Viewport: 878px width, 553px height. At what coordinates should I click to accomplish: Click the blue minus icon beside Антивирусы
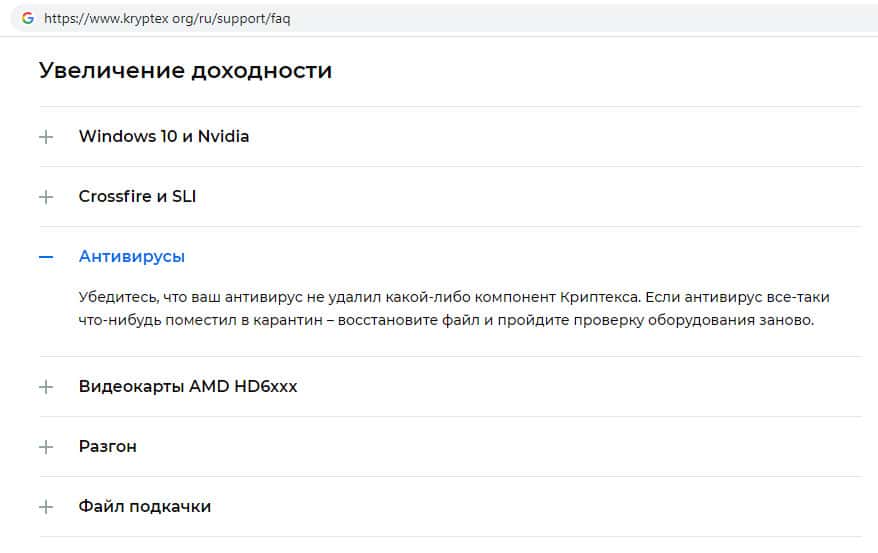[x=46, y=257]
